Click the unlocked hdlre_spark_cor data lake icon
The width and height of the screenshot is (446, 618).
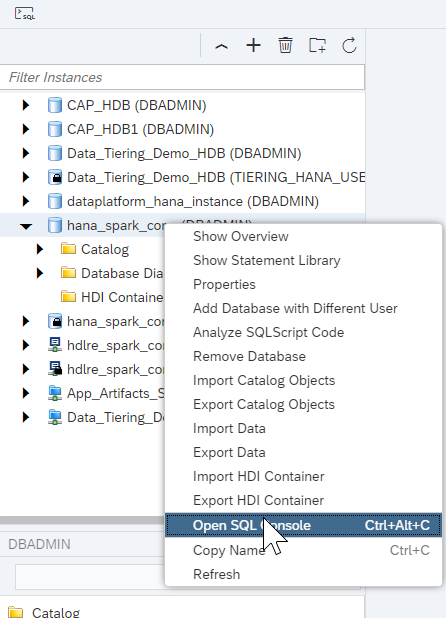pos(55,345)
